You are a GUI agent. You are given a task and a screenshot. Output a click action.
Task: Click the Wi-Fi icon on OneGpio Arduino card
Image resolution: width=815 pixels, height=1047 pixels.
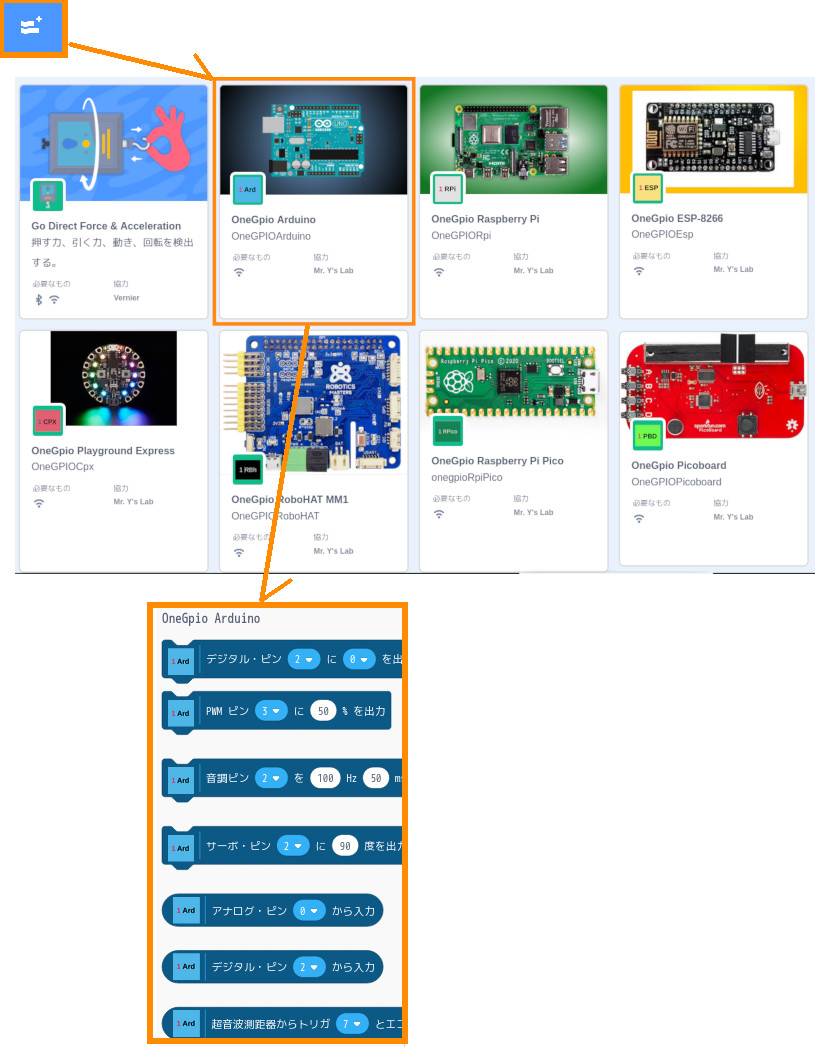click(x=239, y=272)
